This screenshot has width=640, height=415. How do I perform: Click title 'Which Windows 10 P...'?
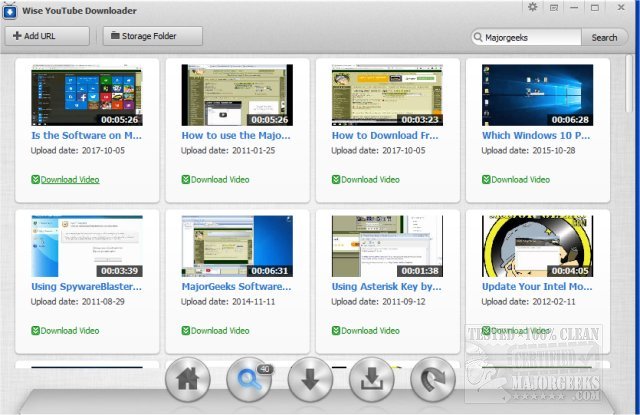pos(536,135)
